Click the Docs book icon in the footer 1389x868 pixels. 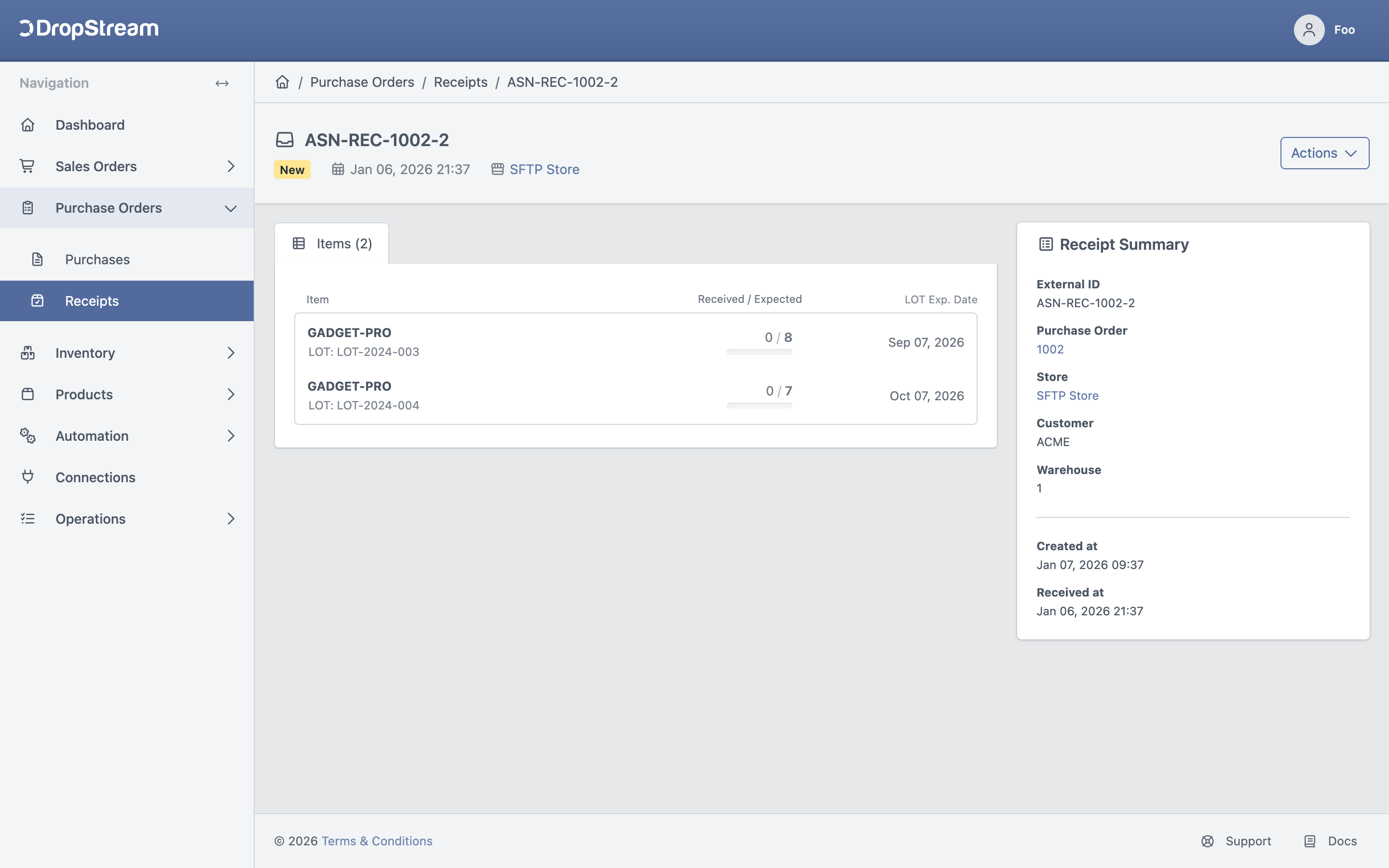[x=1310, y=841]
